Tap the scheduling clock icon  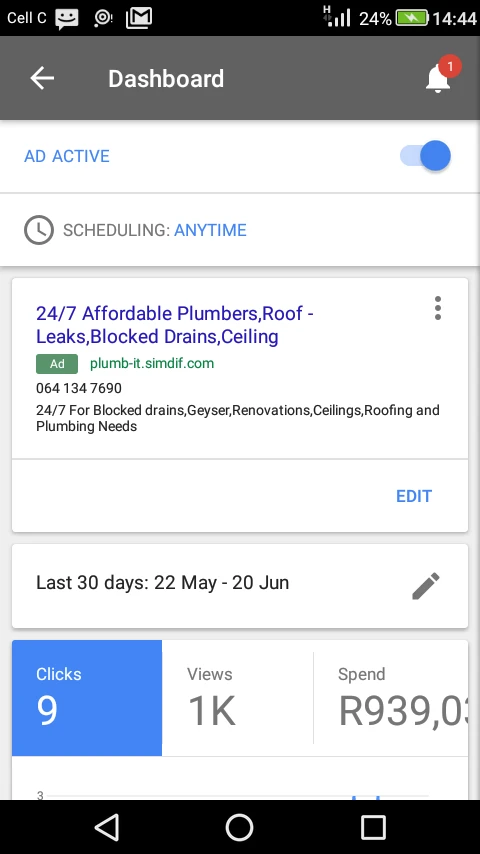pos(39,230)
